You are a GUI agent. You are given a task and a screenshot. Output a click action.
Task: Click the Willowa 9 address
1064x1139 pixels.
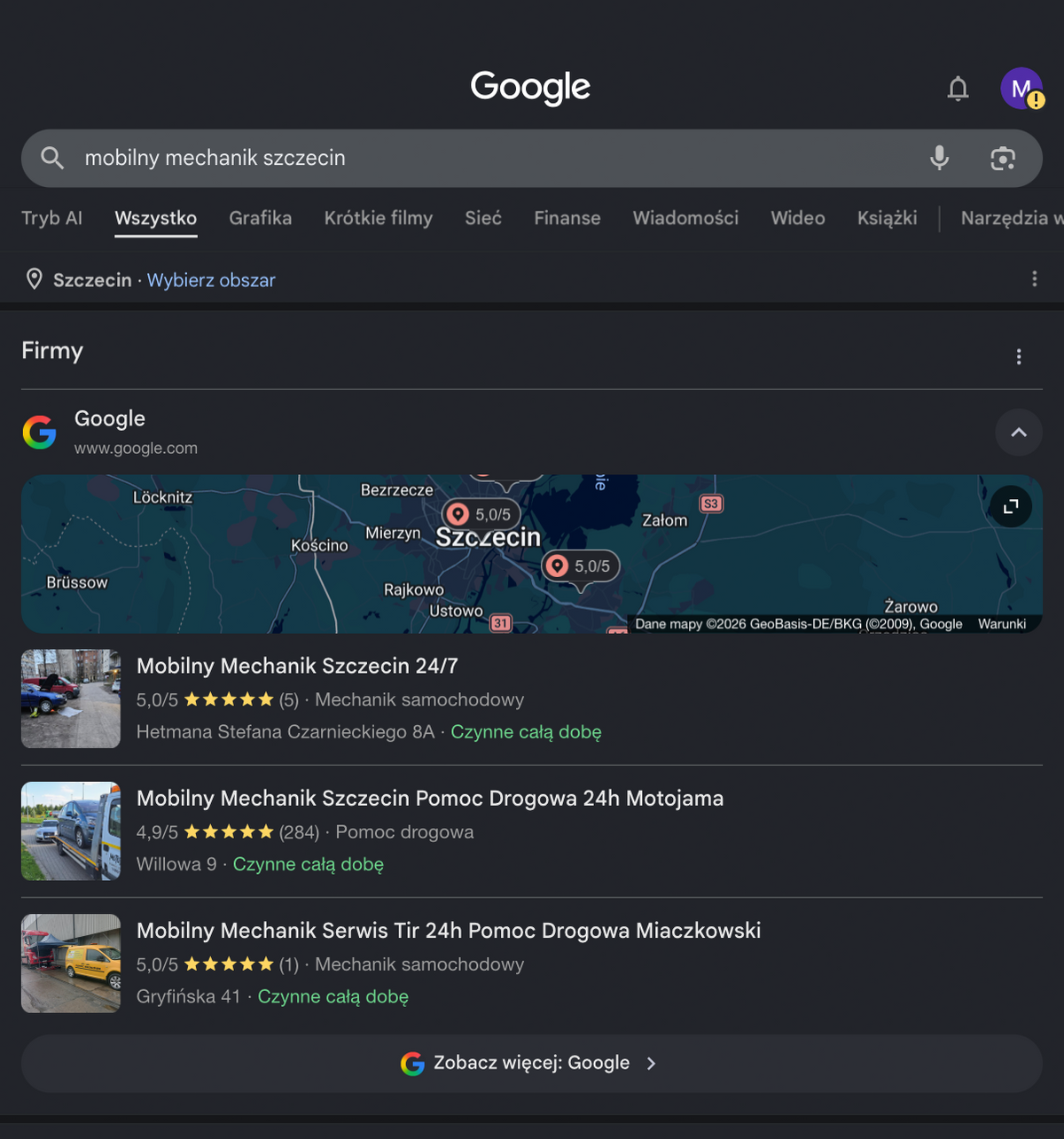[176, 864]
